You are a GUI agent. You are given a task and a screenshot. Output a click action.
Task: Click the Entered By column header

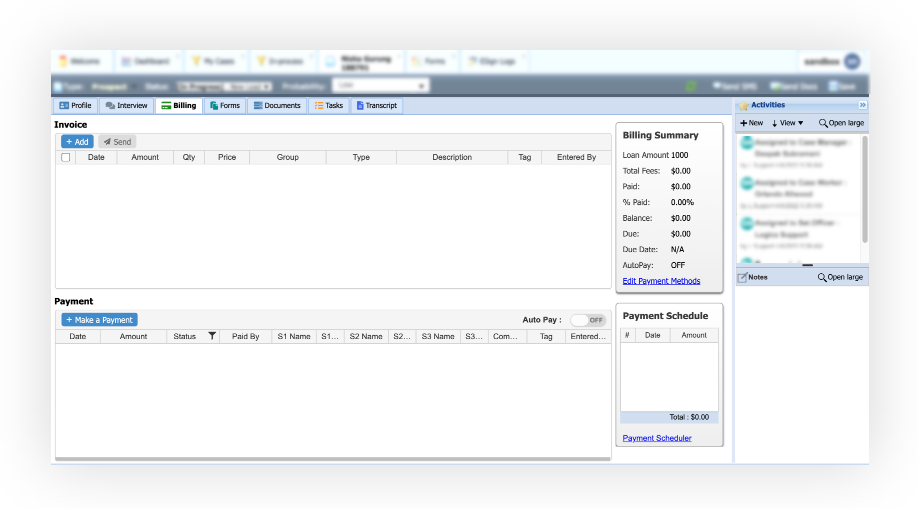click(576, 157)
